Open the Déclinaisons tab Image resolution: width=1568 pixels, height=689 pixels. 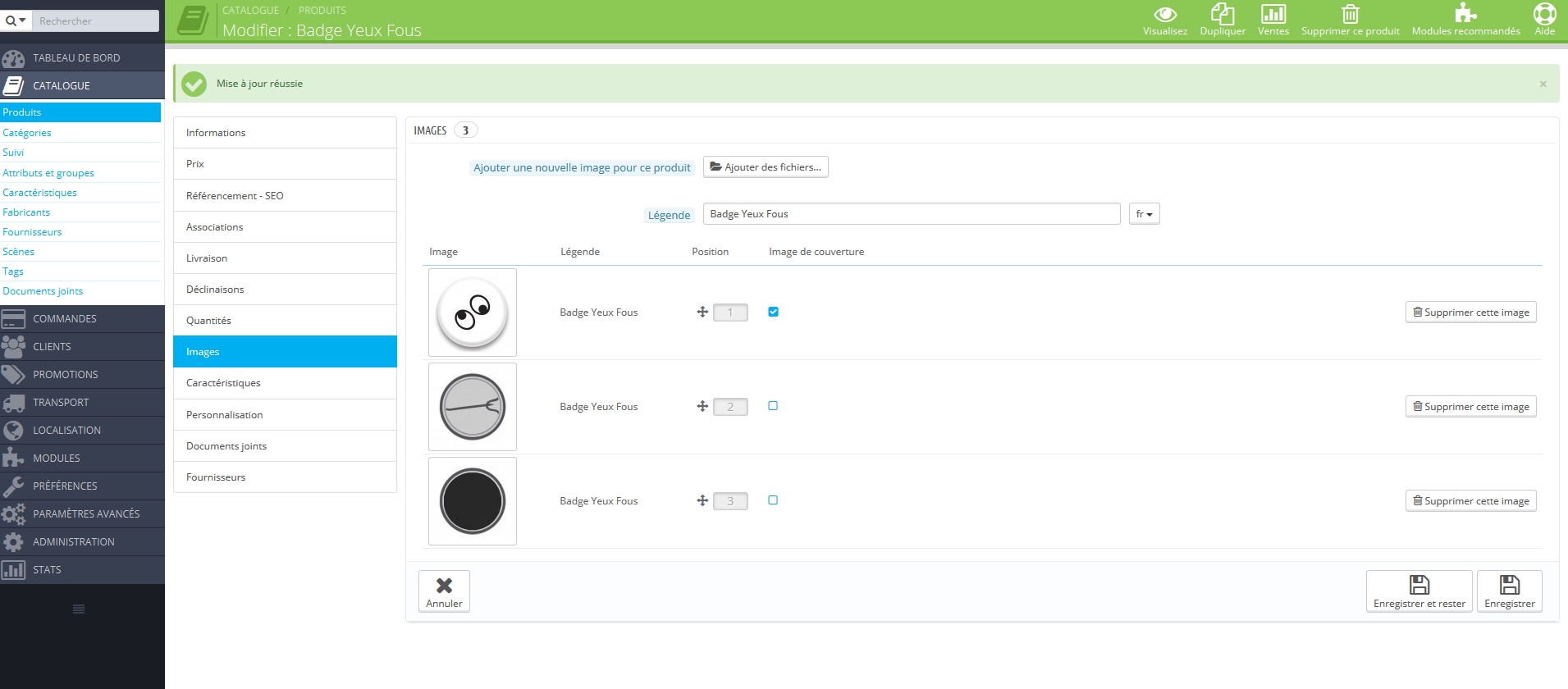286,290
